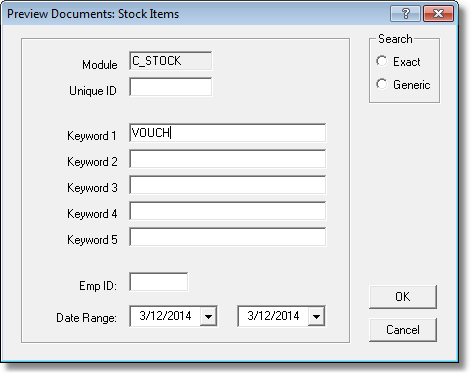471x375 pixels.
Task: Activate the Keyword 4 input field
Action: [x=227, y=211]
